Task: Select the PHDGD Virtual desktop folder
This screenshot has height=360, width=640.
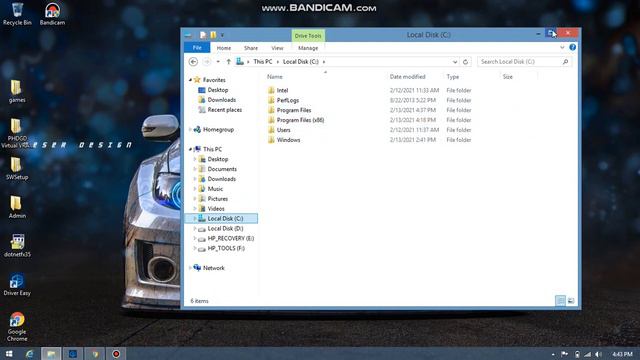Action: tap(17, 133)
